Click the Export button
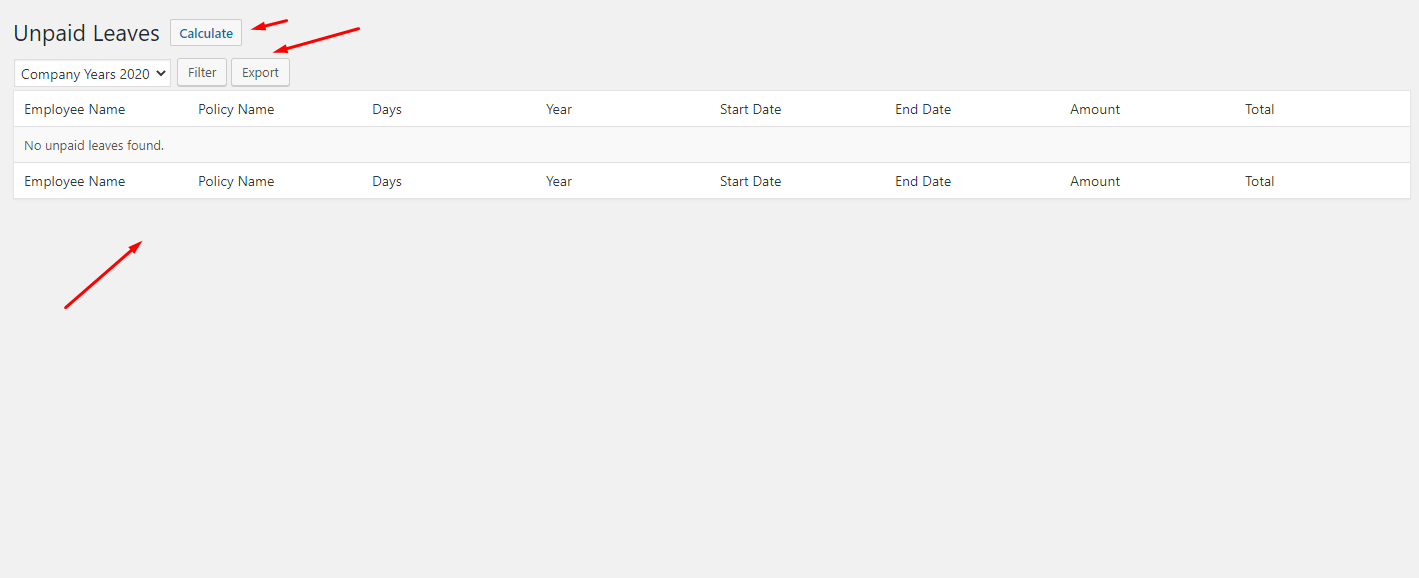Image resolution: width=1419 pixels, height=578 pixels. click(x=260, y=72)
